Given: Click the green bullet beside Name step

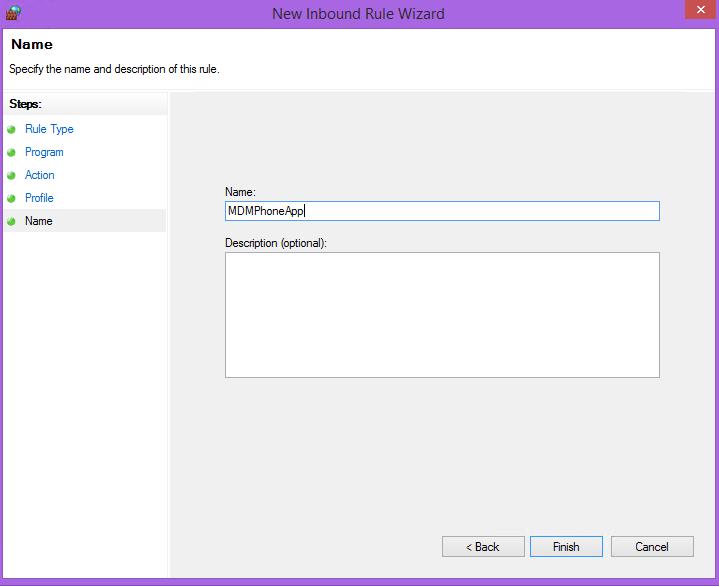Looking at the screenshot, I should click(x=11, y=221).
